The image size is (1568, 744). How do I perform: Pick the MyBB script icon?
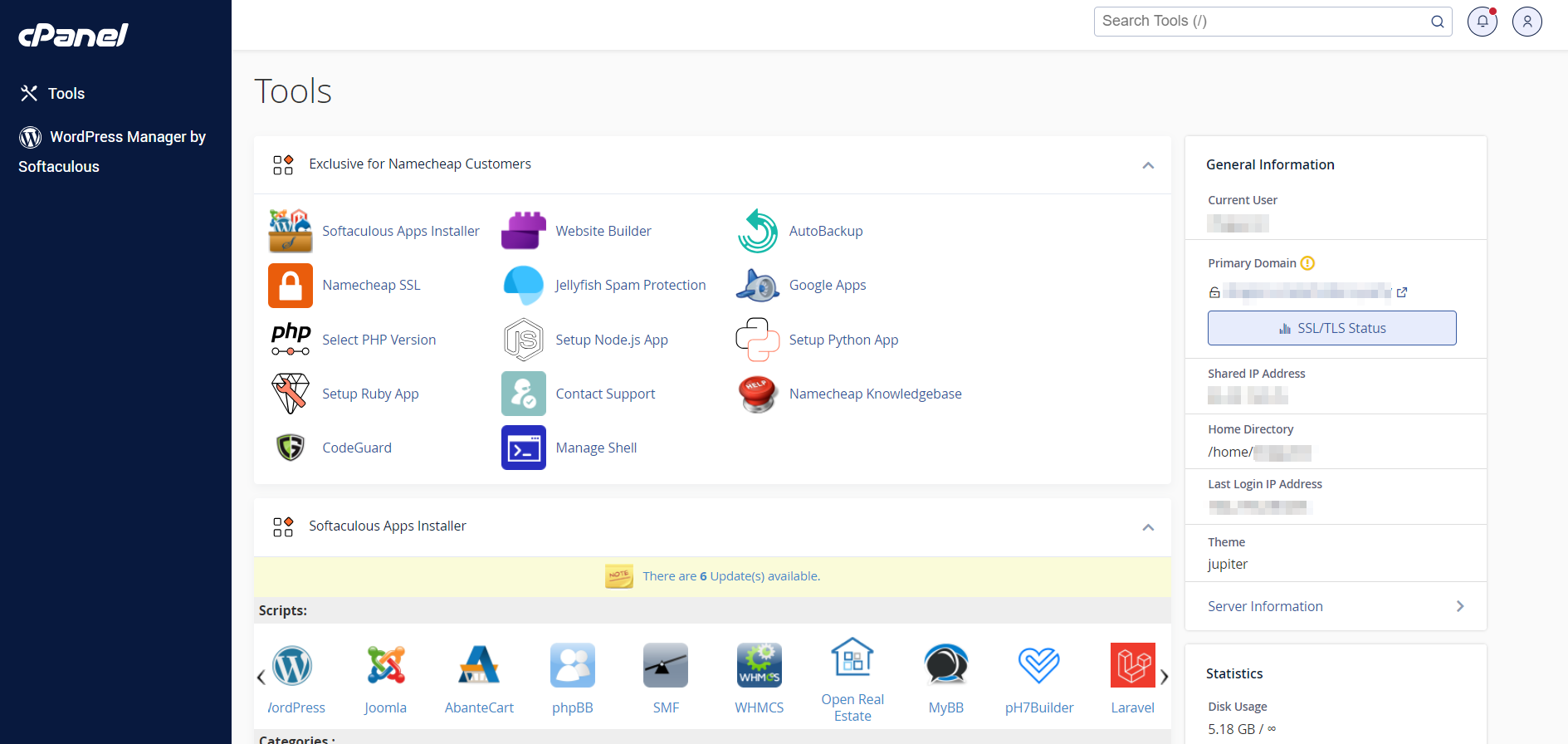(x=946, y=665)
